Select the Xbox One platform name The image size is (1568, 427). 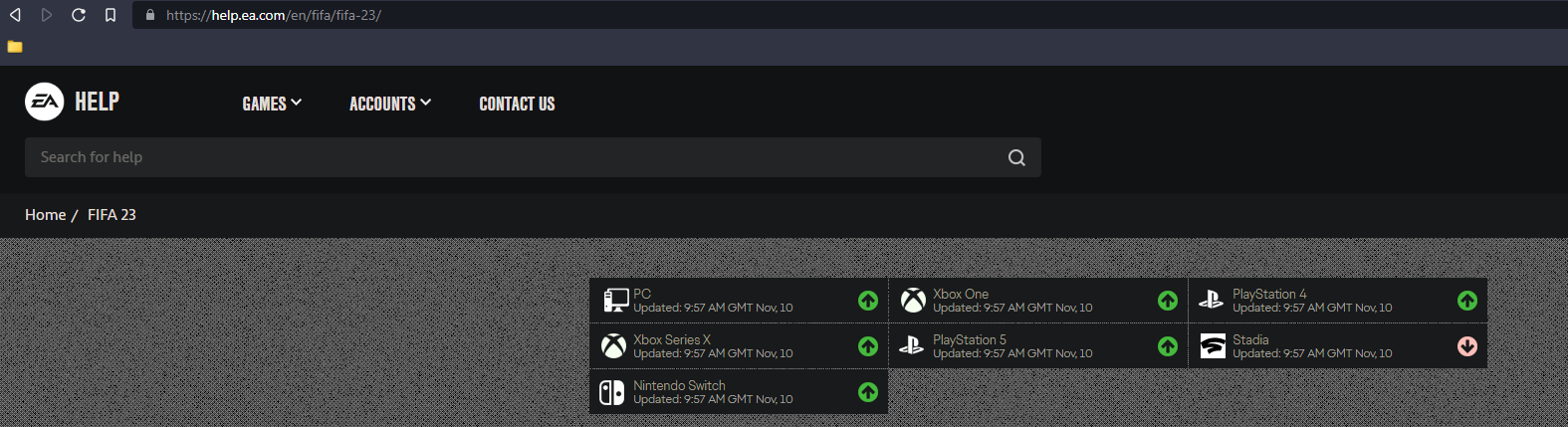[x=961, y=294]
